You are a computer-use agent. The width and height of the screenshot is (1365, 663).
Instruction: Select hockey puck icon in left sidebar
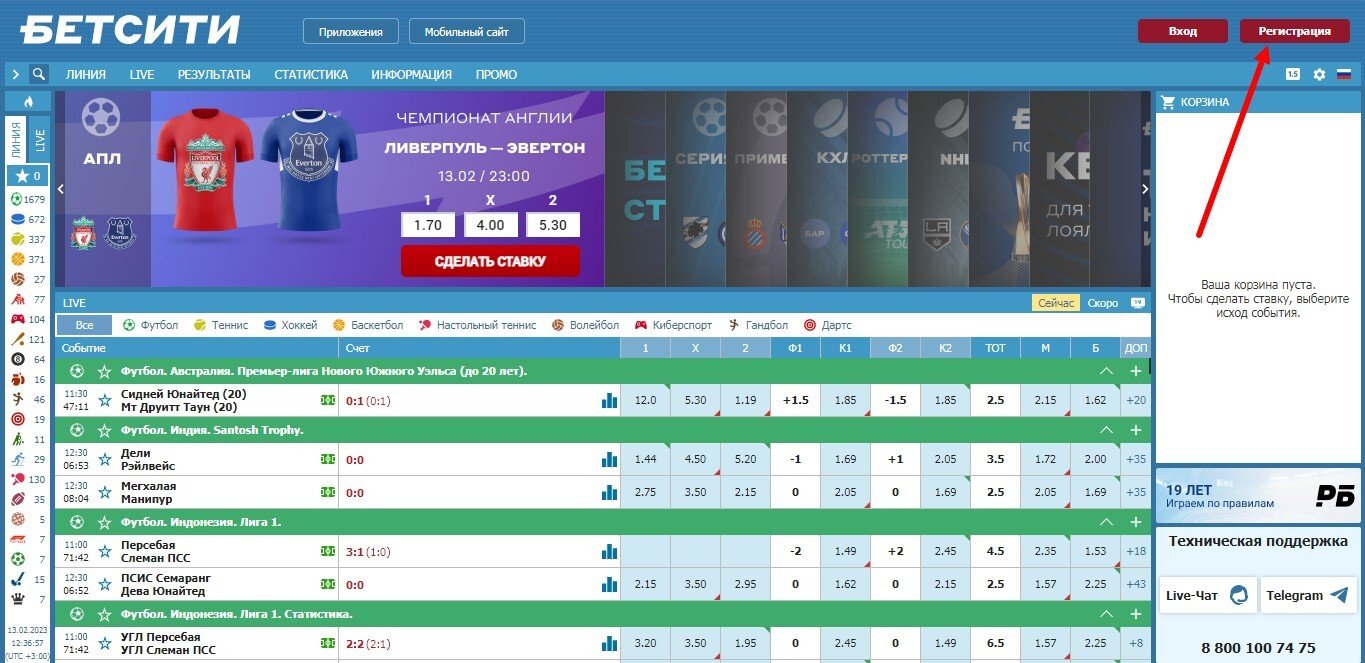point(16,219)
